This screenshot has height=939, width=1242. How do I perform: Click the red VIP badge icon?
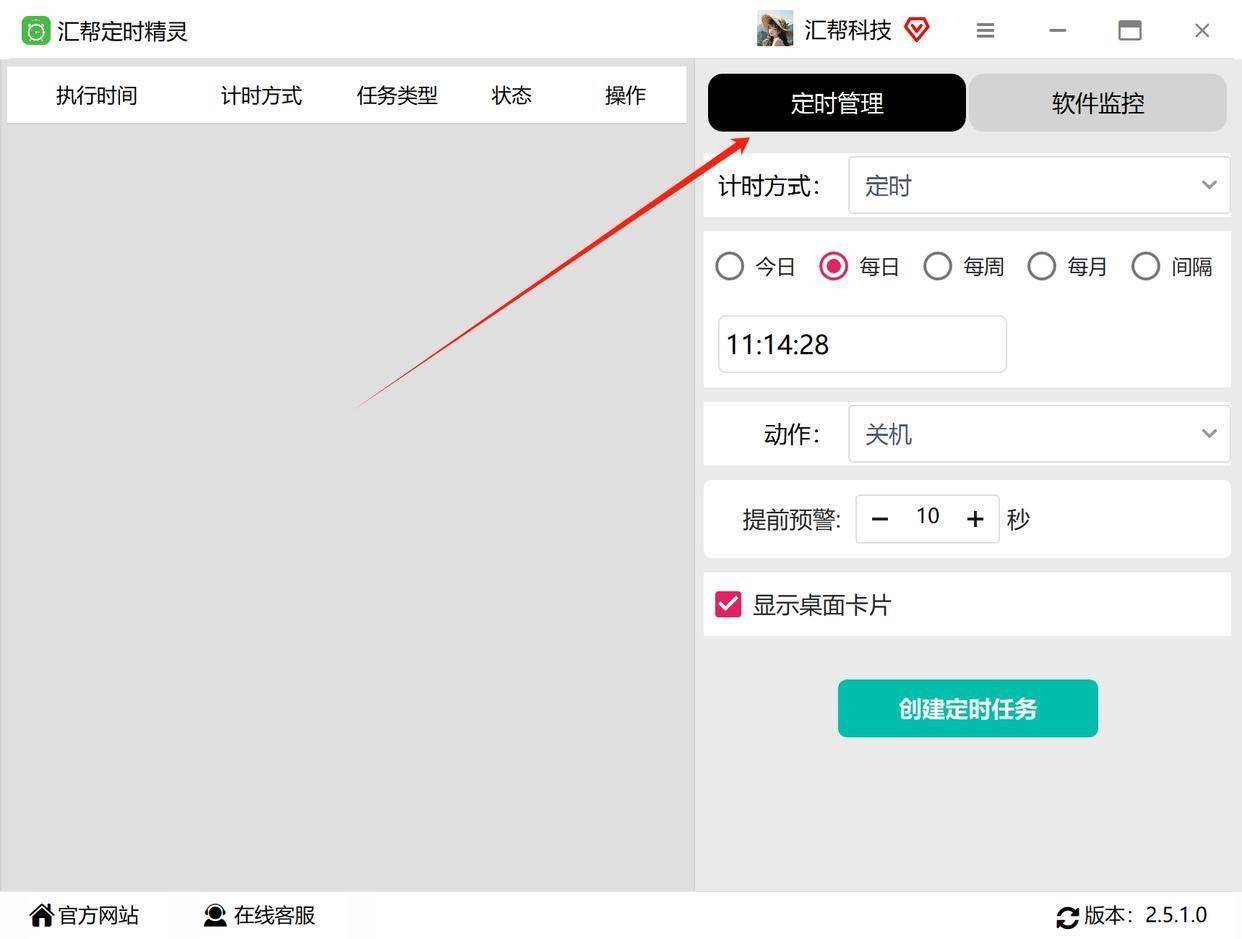[916, 30]
